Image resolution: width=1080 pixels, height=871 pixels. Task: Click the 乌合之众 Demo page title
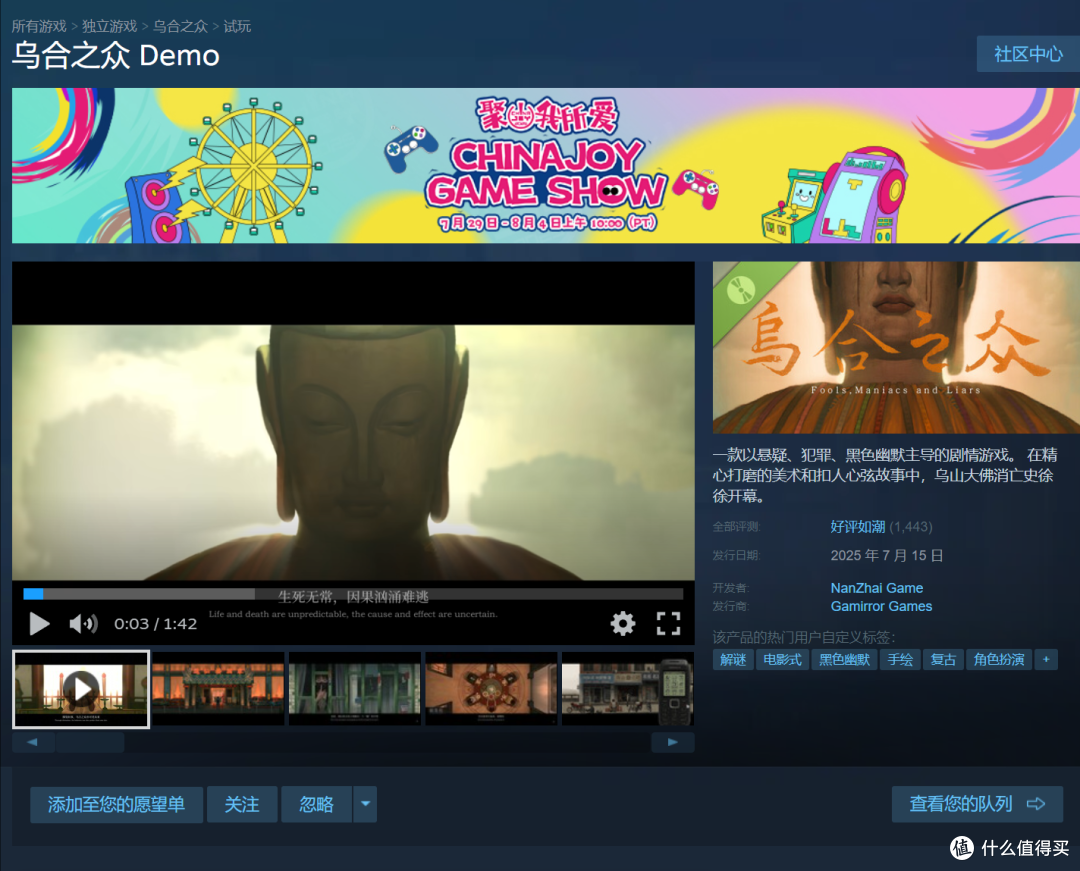(x=116, y=55)
